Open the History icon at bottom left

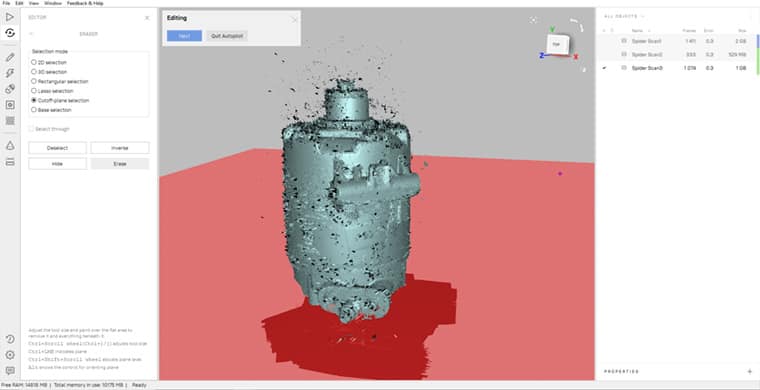point(10,339)
